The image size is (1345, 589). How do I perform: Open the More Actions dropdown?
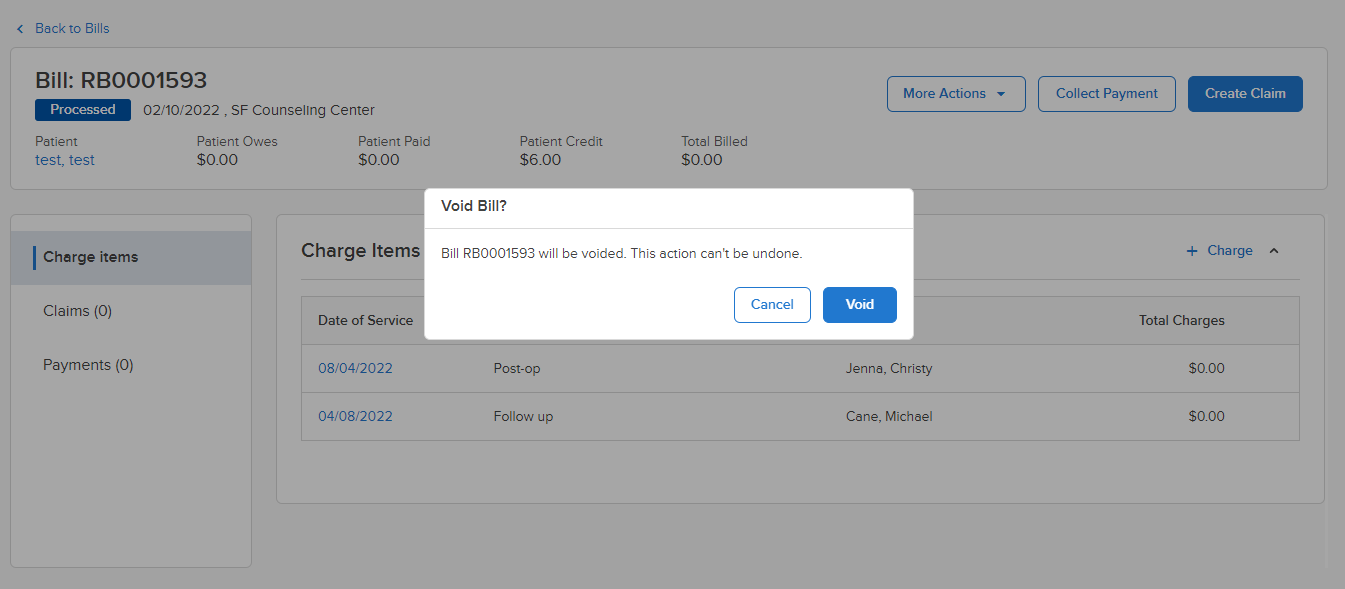(x=956, y=94)
